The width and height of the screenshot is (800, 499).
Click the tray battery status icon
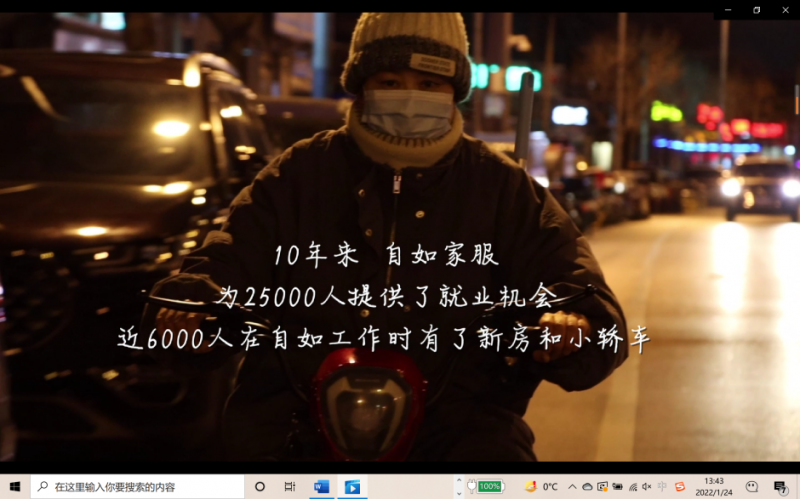[x=617, y=487]
